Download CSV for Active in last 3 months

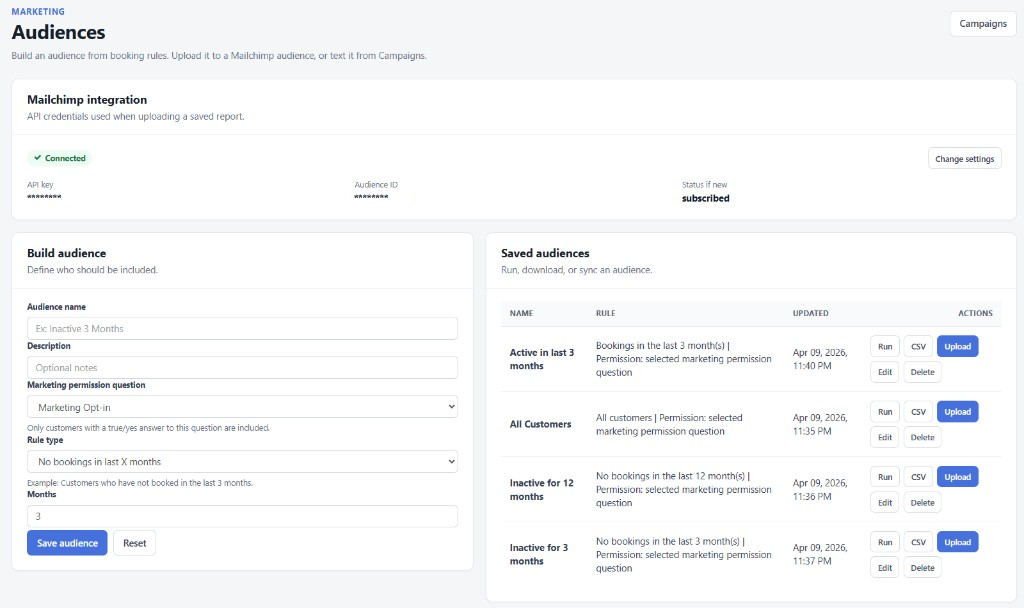pos(918,347)
